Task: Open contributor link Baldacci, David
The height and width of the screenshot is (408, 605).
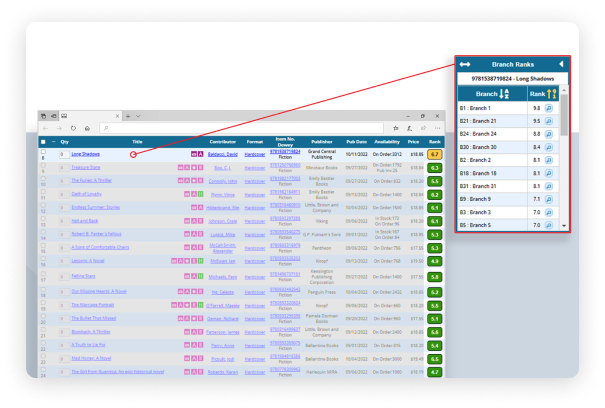Action: [223, 154]
